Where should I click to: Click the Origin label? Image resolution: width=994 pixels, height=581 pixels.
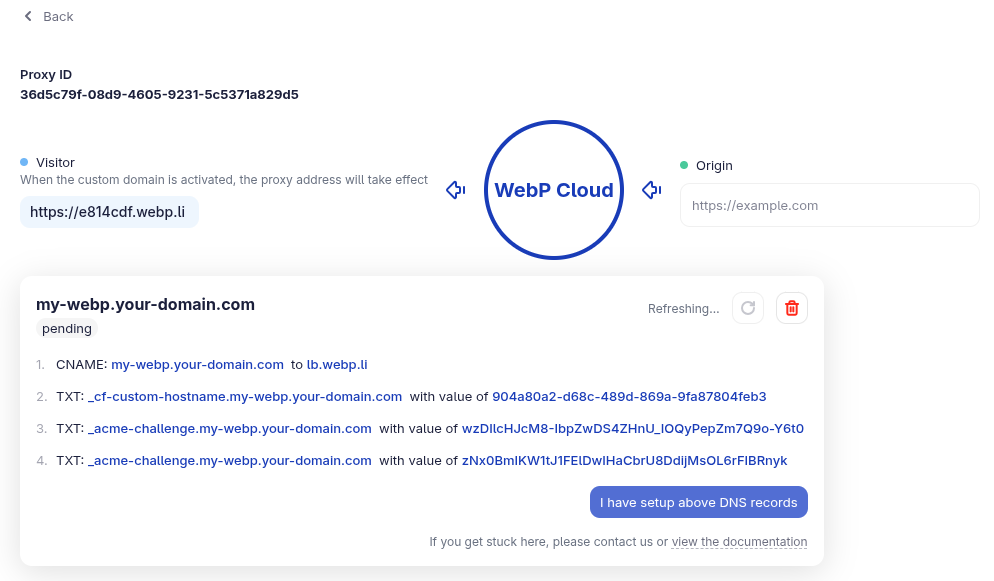pos(714,166)
